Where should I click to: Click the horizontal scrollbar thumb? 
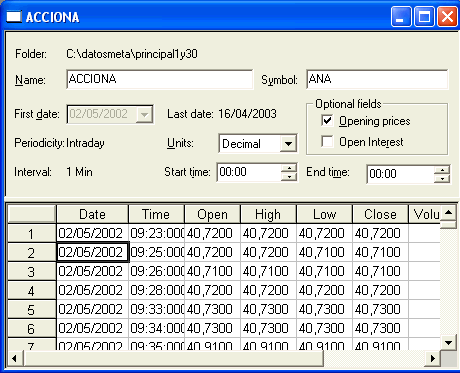[x=173, y=359]
